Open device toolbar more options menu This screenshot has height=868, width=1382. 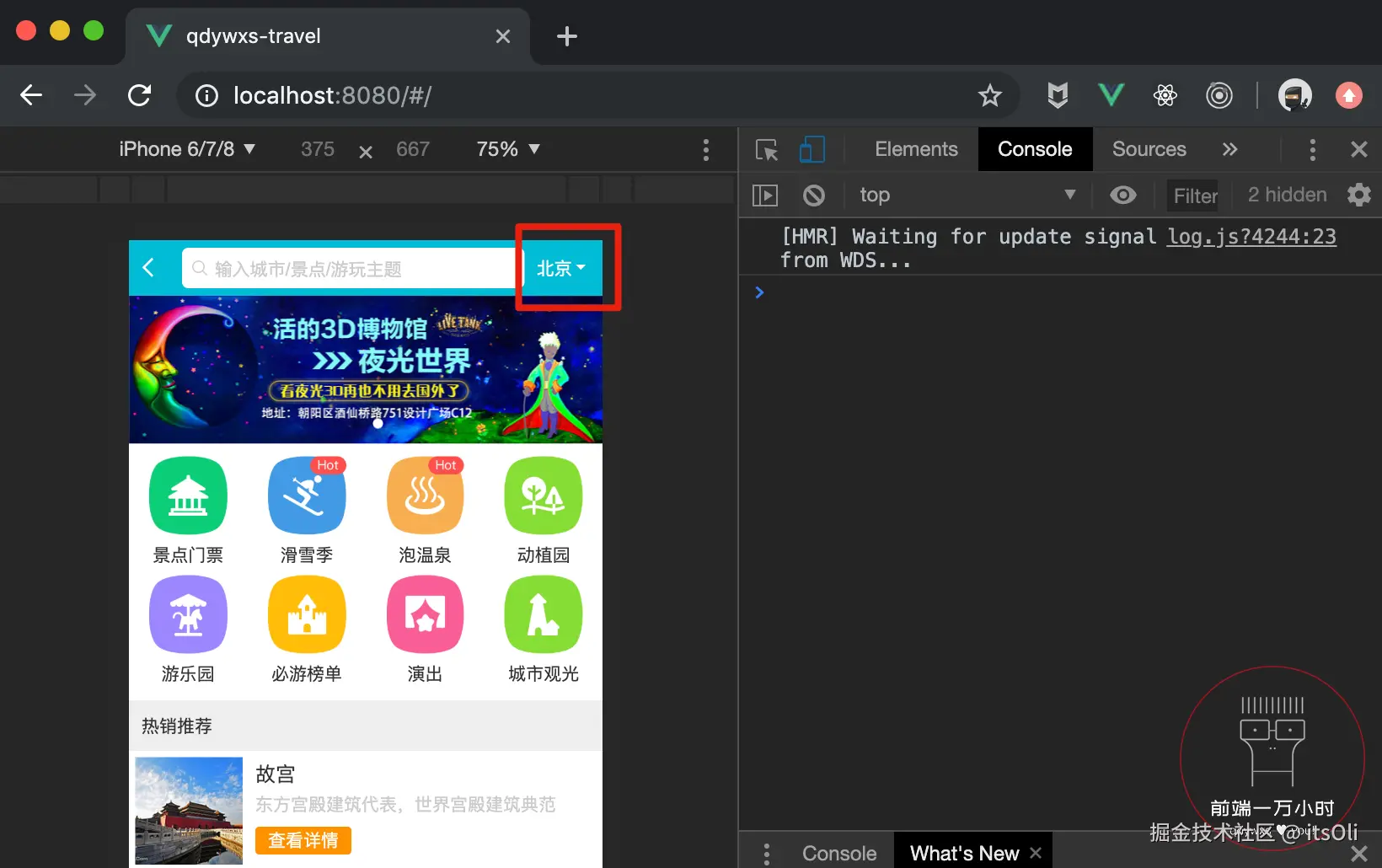(706, 150)
